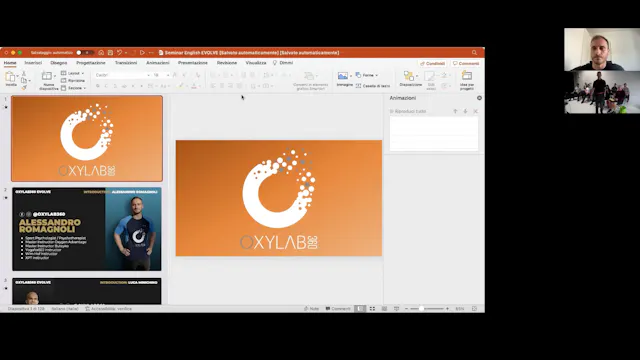
Task: Open the font name combo box
Action: (x=122, y=75)
